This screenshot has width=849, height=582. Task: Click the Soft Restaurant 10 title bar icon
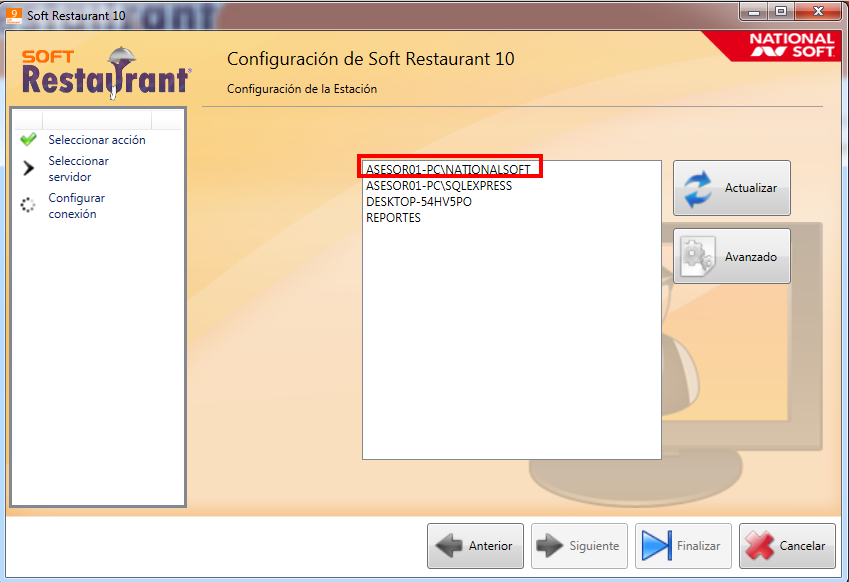pyautogui.click(x=14, y=16)
